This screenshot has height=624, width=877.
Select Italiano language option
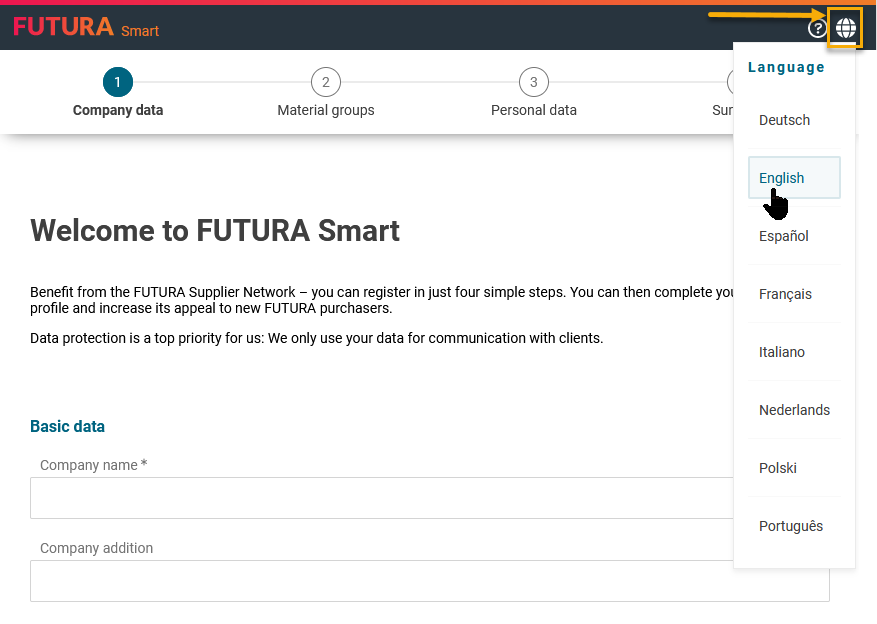pos(782,352)
